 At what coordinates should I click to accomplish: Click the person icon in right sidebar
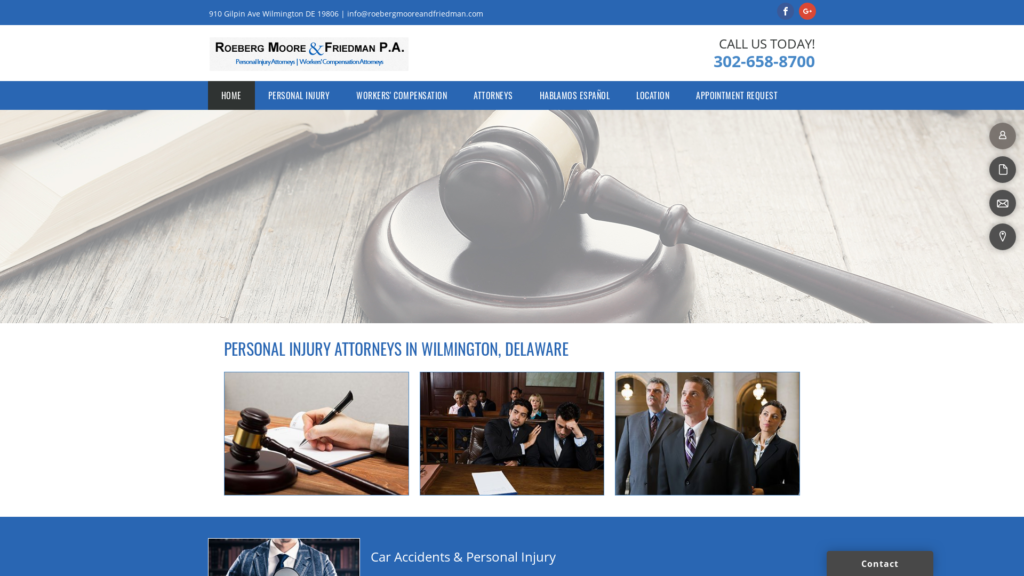tap(1002, 136)
